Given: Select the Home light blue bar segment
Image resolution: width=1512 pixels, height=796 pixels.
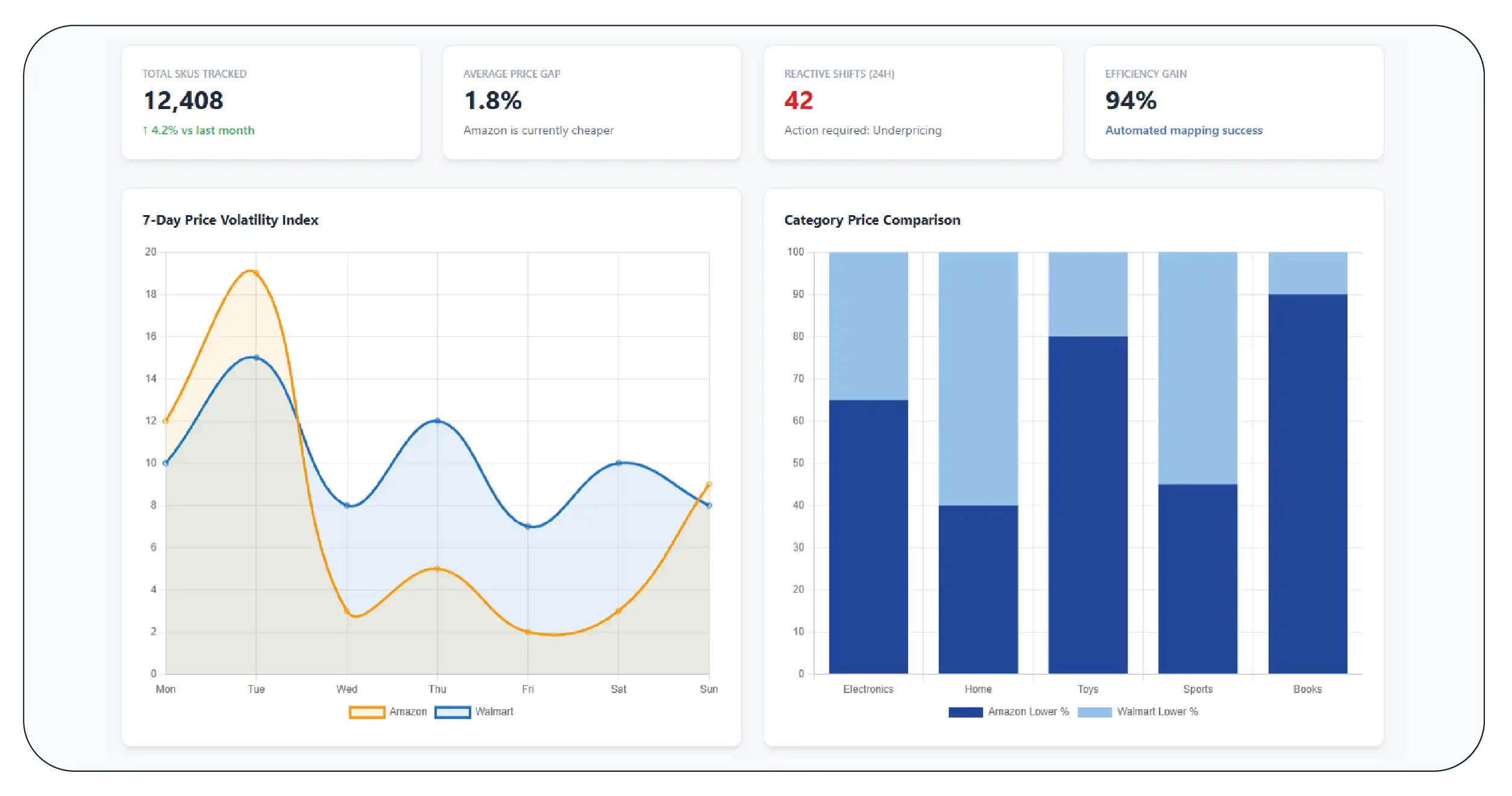Looking at the screenshot, I should [x=978, y=378].
